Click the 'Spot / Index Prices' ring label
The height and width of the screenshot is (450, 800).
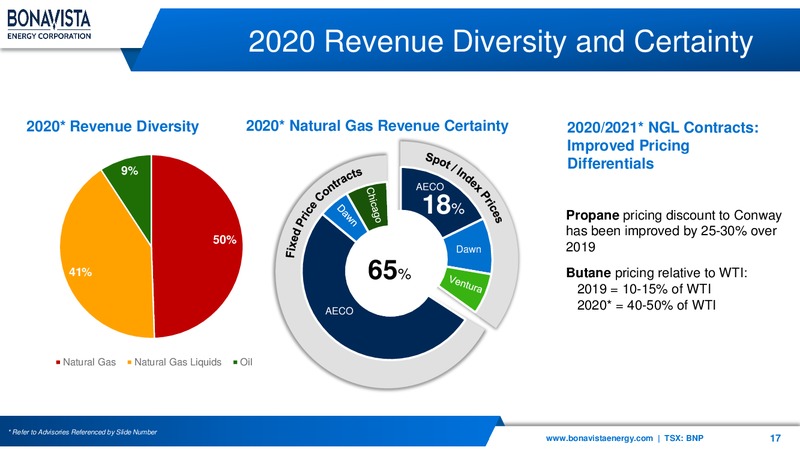click(x=465, y=187)
